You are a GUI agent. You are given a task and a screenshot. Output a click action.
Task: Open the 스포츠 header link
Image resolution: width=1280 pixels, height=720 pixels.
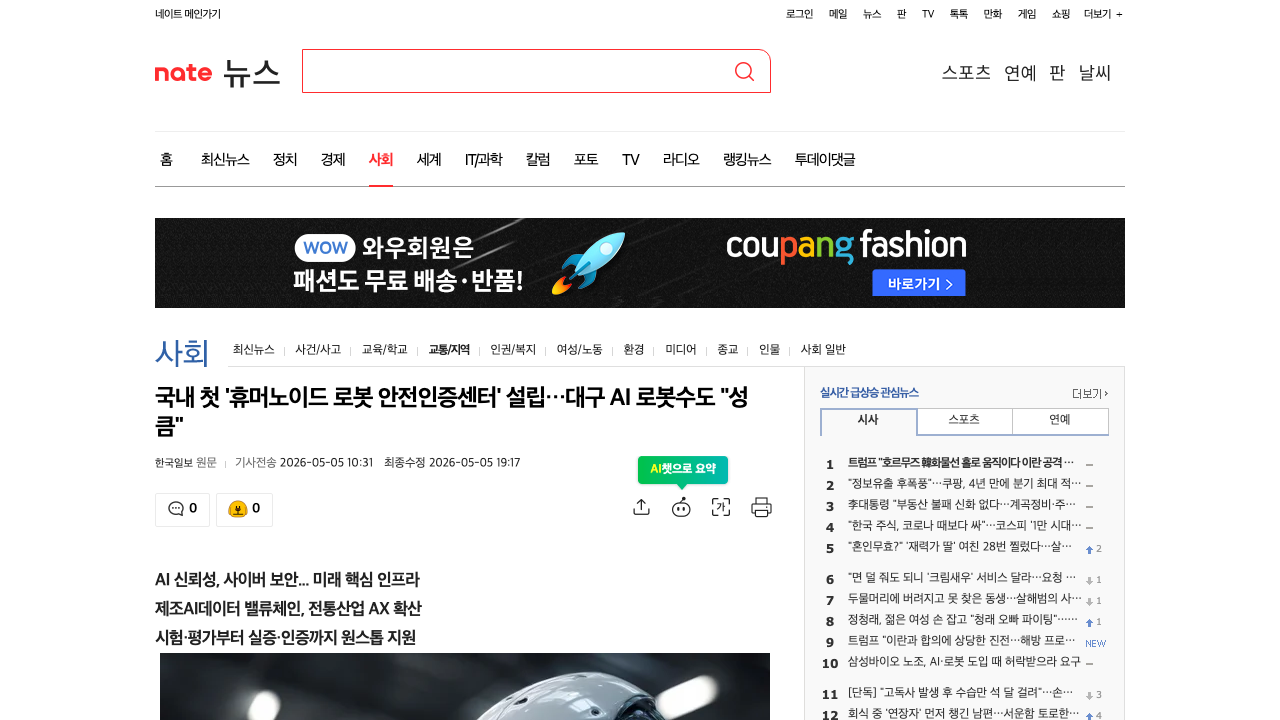pyautogui.click(x=966, y=72)
